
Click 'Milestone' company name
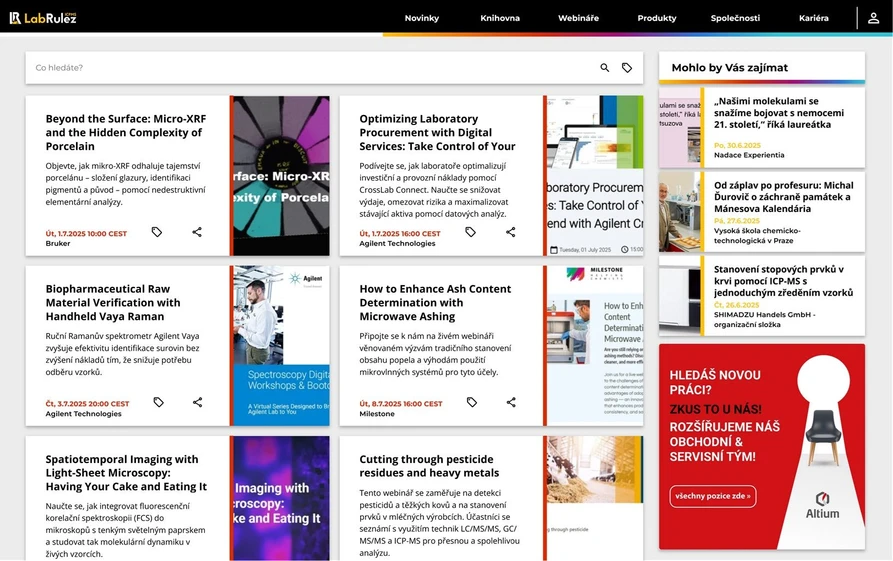pyautogui.click(x=377, y=414)
